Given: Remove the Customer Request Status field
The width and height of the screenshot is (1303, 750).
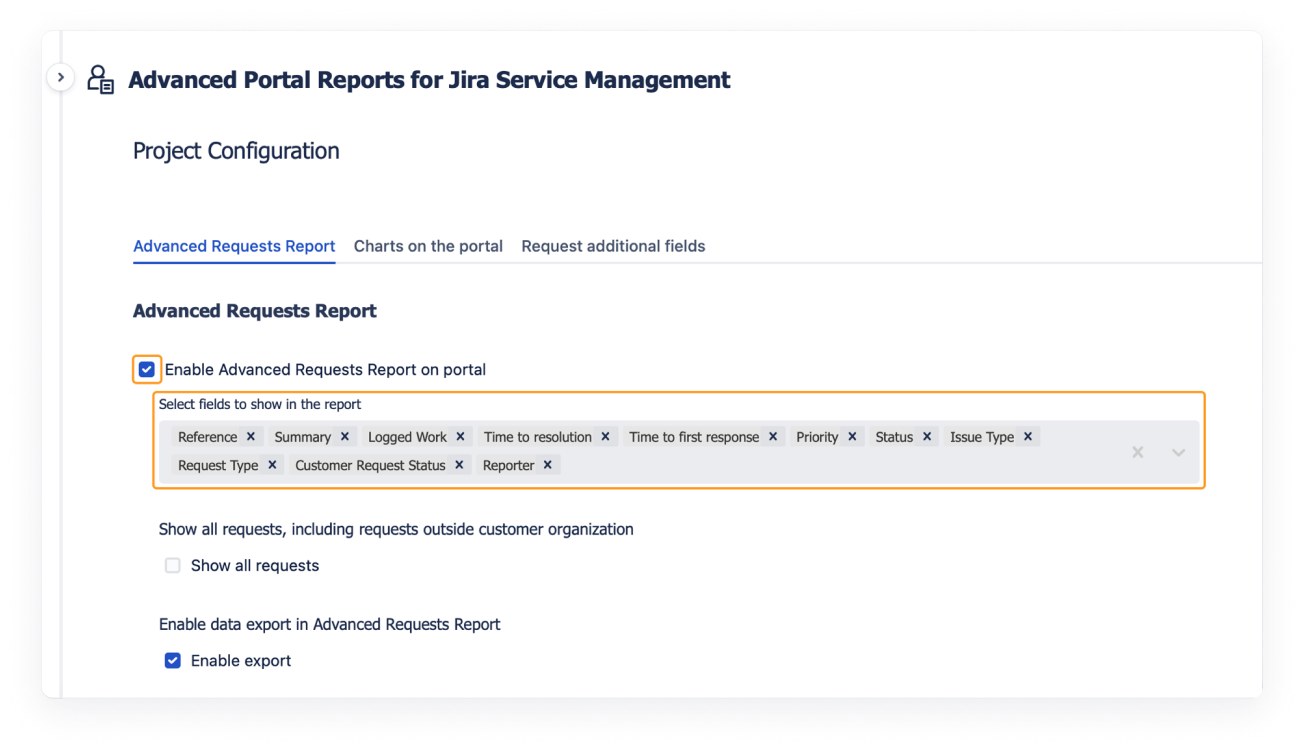Looking at the screenshot, I should click(x=458, y=465).
